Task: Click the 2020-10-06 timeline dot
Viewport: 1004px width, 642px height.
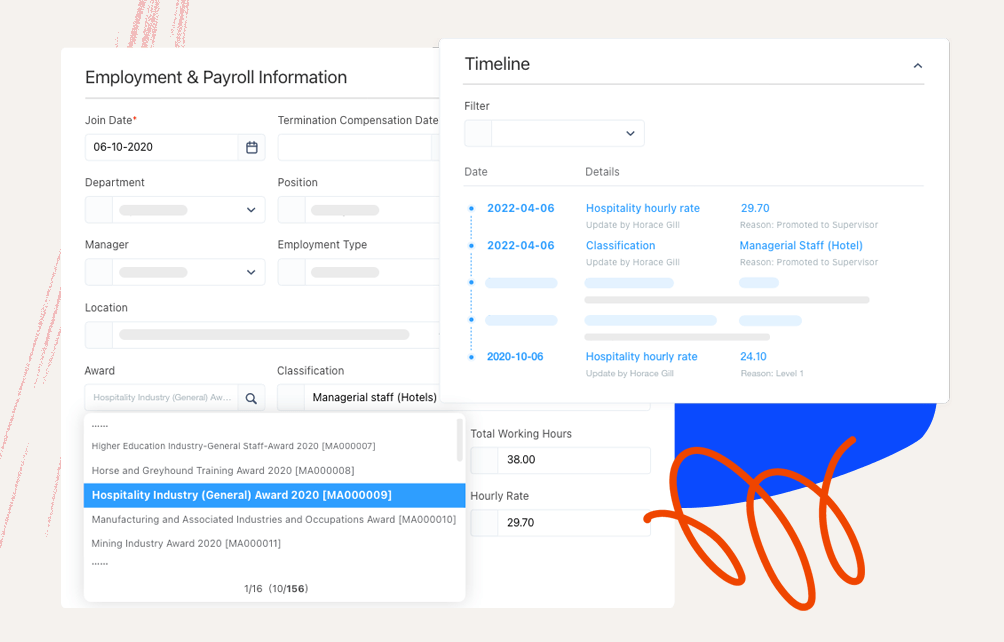Action: [x=471, y=357]
